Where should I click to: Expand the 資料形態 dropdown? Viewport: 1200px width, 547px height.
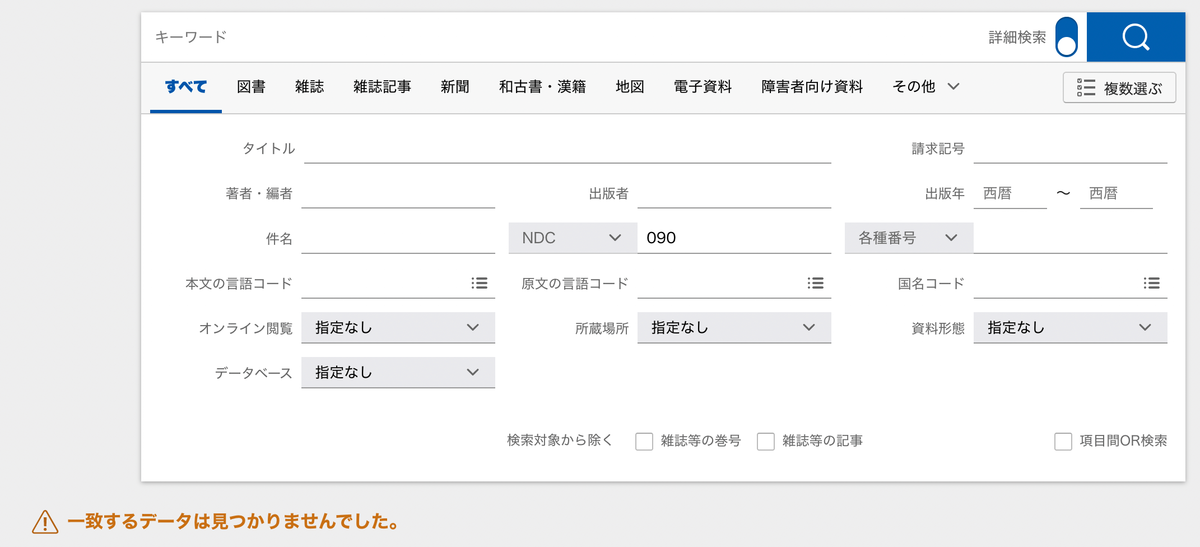[1070, 327]
